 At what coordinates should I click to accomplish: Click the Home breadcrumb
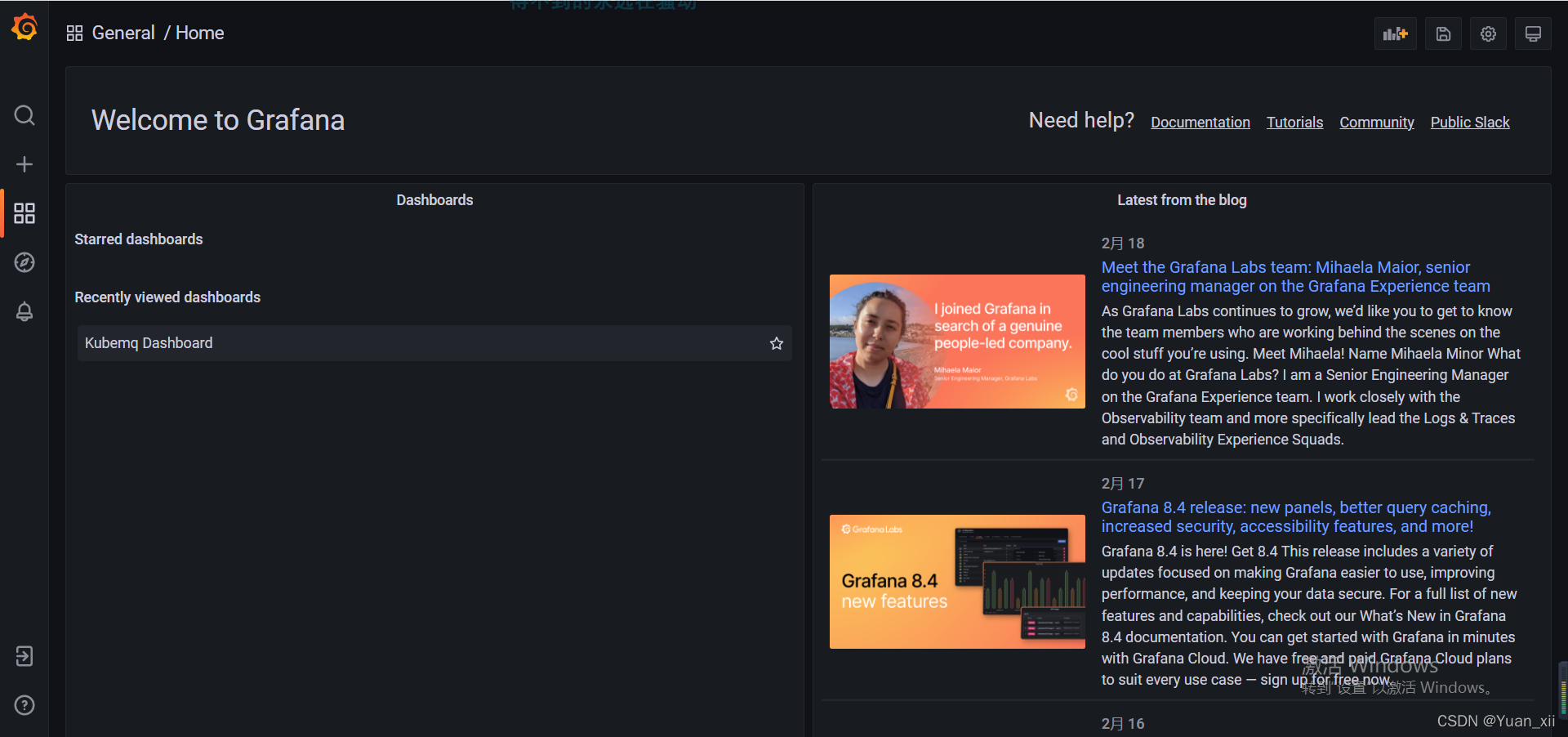199,33
